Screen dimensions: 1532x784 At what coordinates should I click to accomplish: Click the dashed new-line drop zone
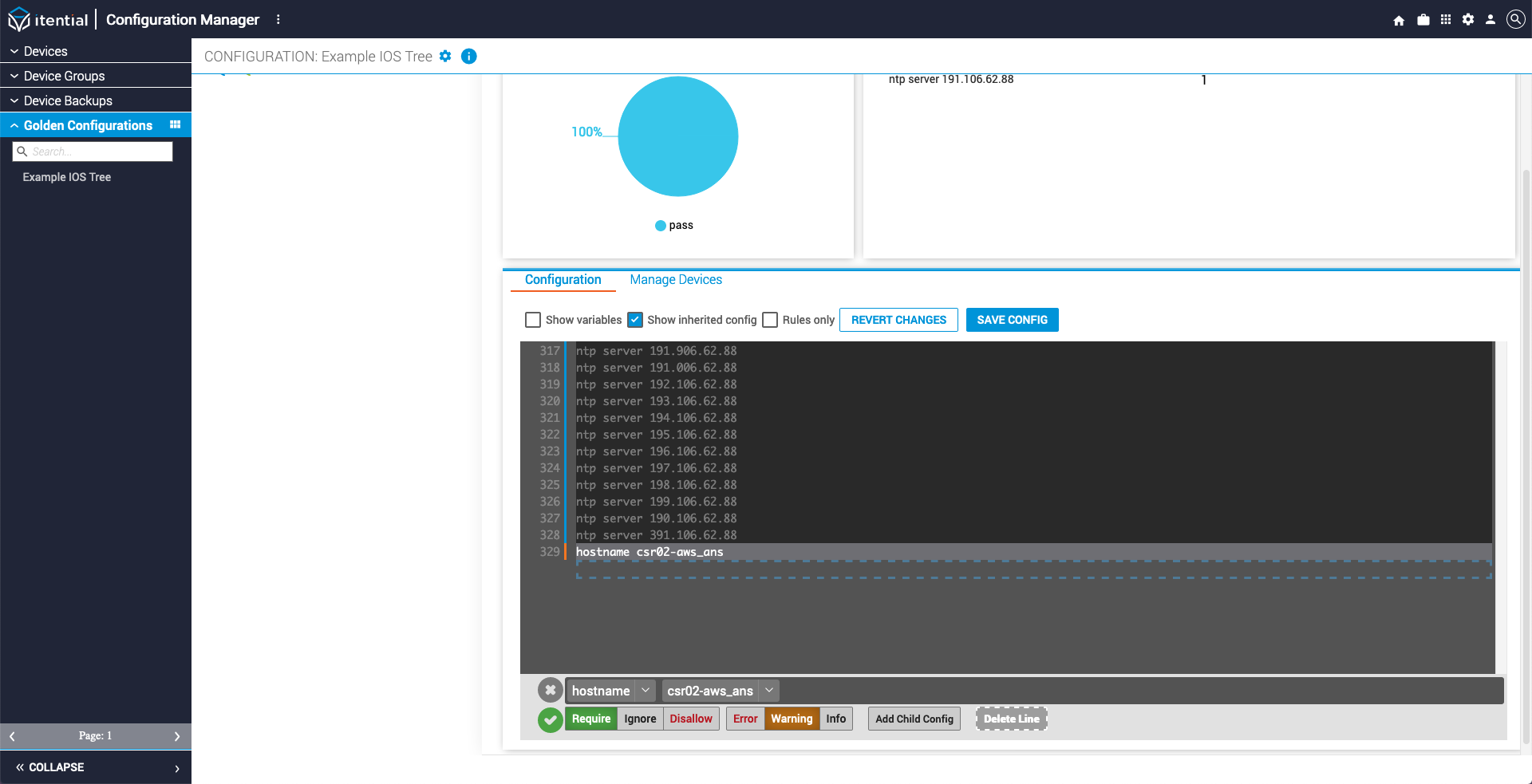click(1033, 569)
